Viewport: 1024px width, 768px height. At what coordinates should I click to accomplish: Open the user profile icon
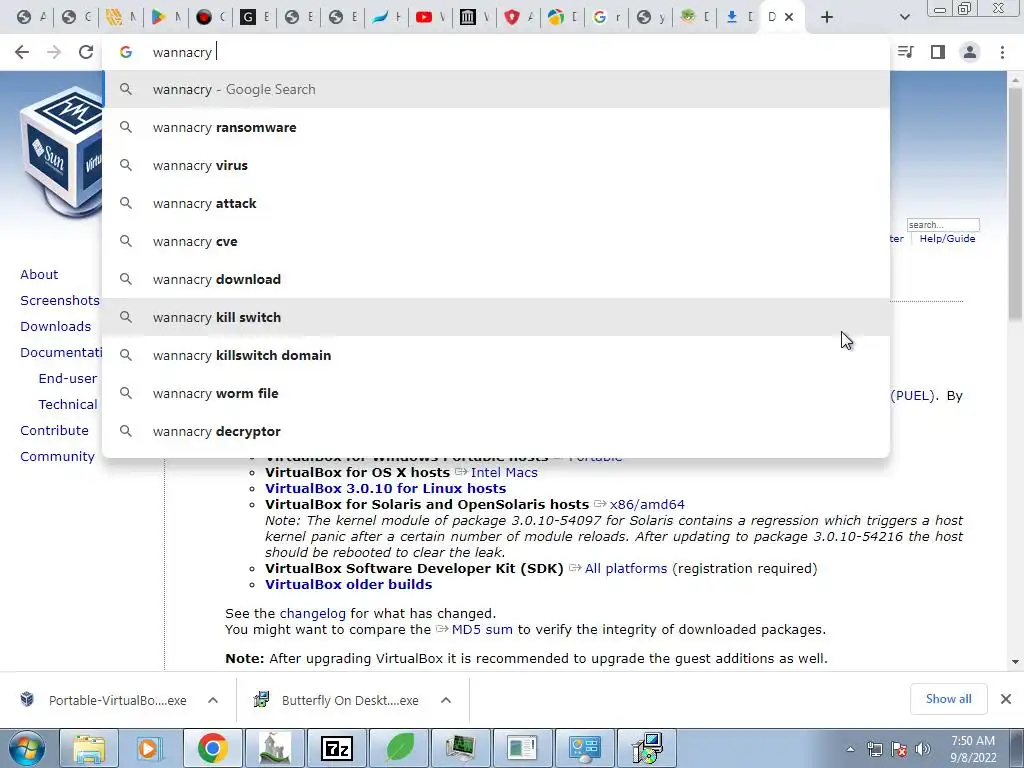(970, 52)
